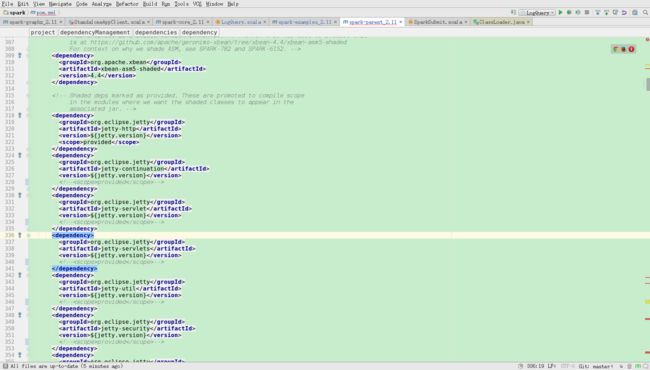Switch to the spark-core_2.11 editor tab

point(182,22)
